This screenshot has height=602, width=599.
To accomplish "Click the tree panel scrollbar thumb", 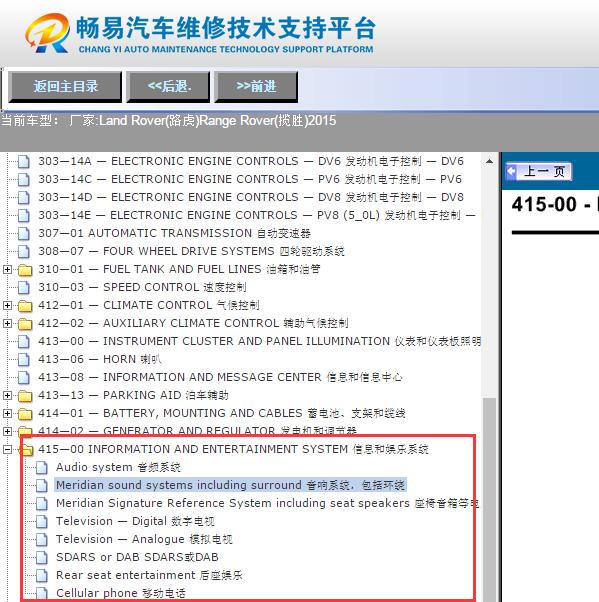I will coord(489,499).
